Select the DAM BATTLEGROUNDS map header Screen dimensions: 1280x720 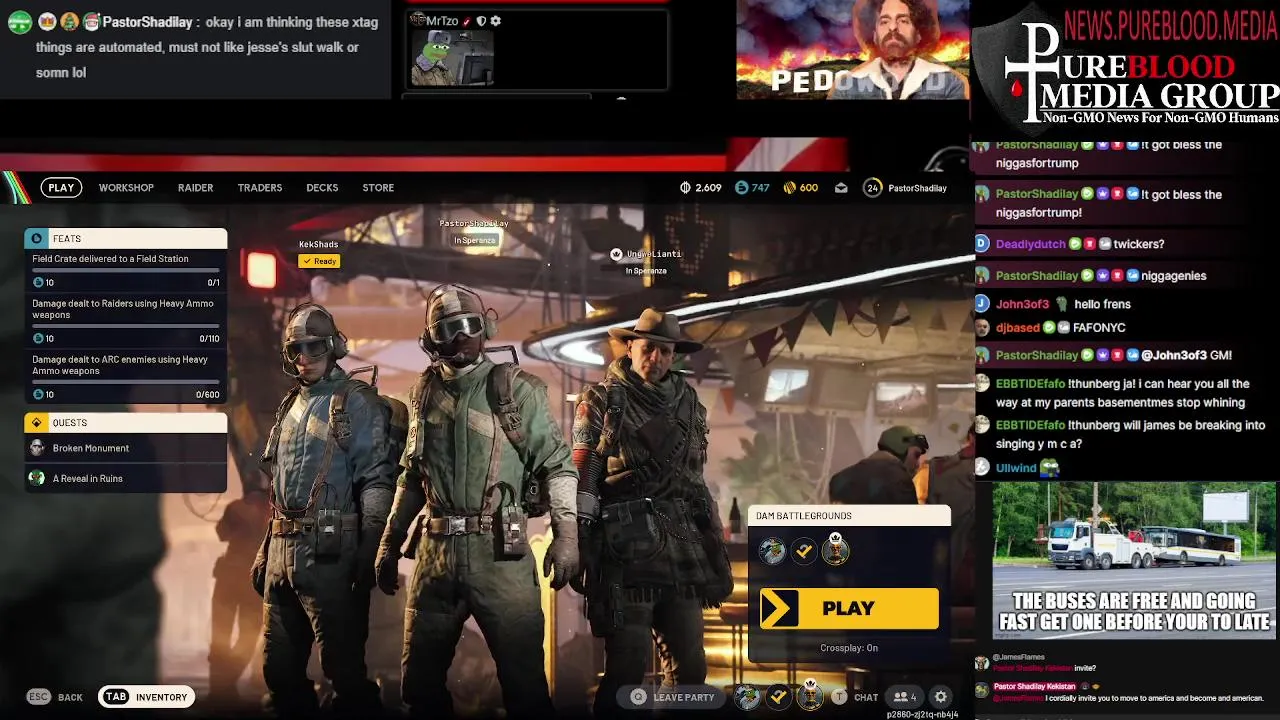click(x=848, y=516)
